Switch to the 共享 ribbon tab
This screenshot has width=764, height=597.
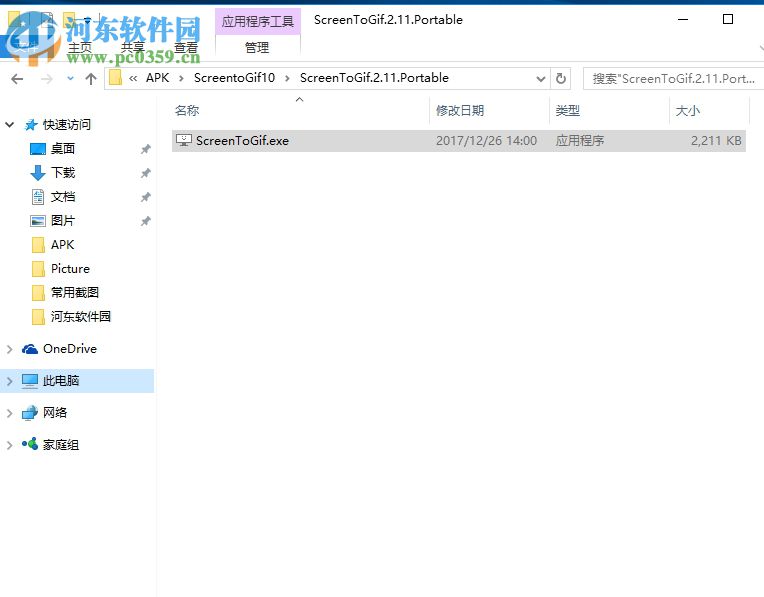pos(133,47)
